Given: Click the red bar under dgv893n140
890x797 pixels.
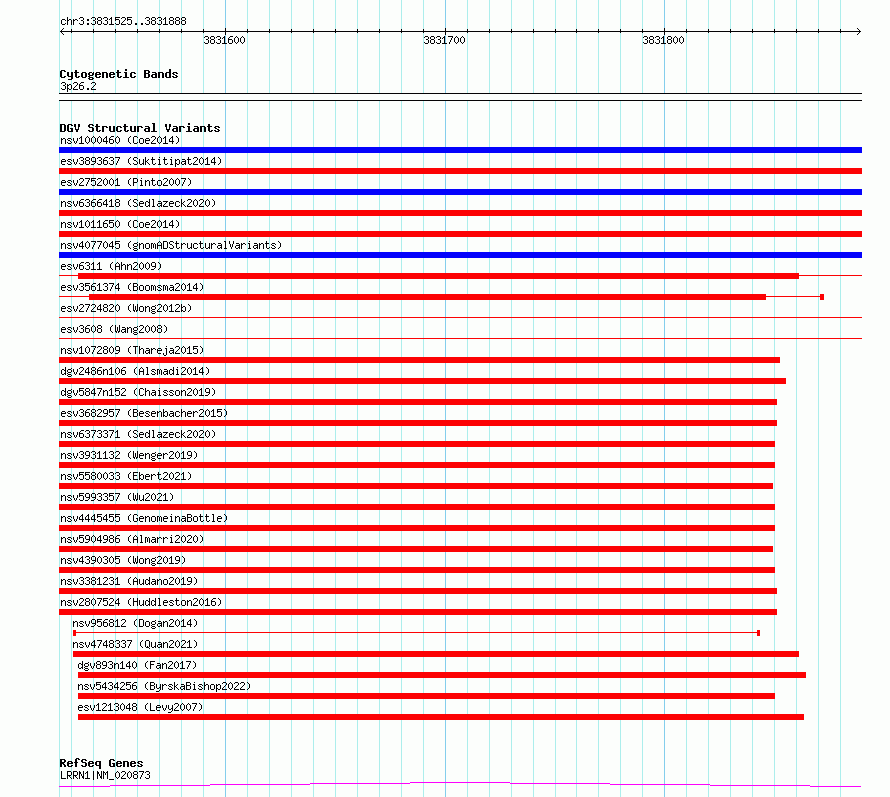Looking at the screenshot, I should 442,675.
